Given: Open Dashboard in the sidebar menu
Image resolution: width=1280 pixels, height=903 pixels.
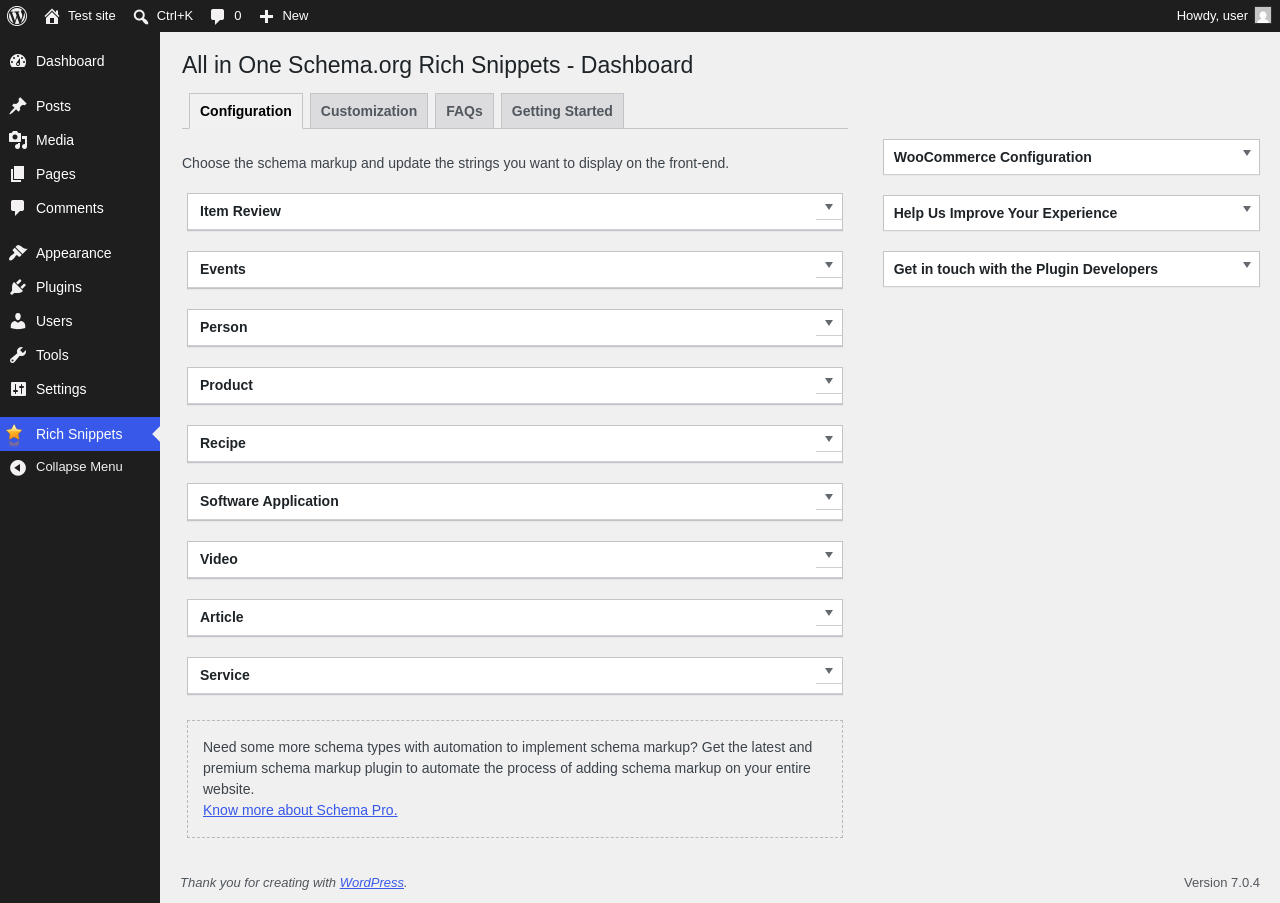Looking at the screenshot, I should (80, 61).
